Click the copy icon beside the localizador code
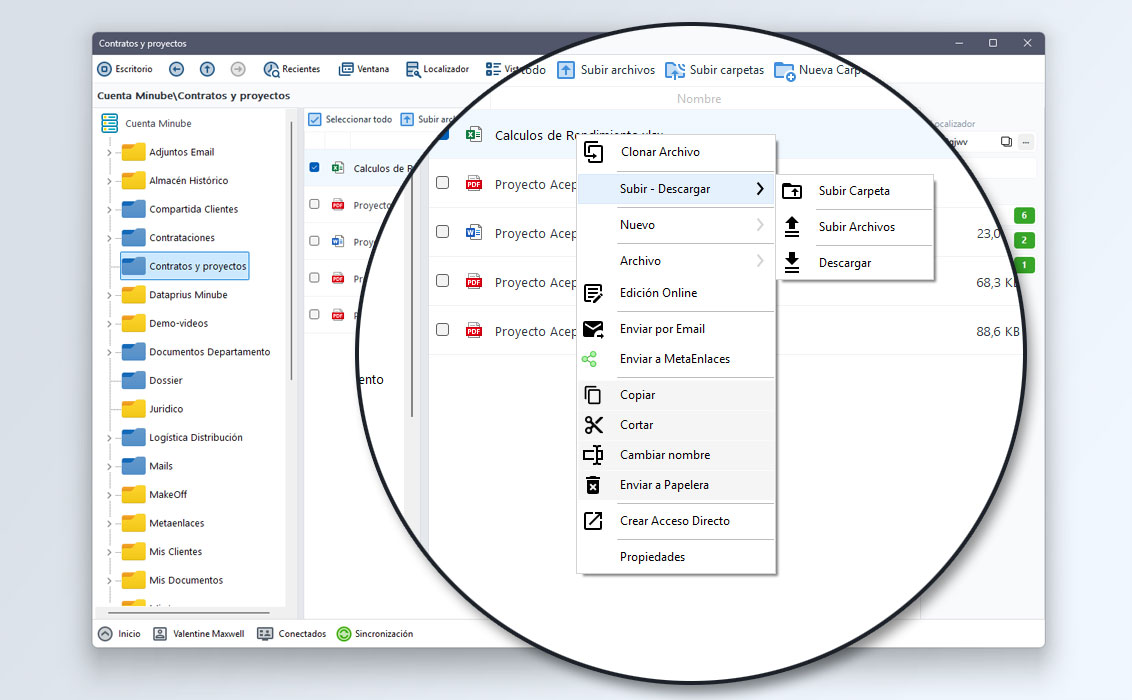The height and width of the screenshot is (700, 1132). coord(1006,141)
